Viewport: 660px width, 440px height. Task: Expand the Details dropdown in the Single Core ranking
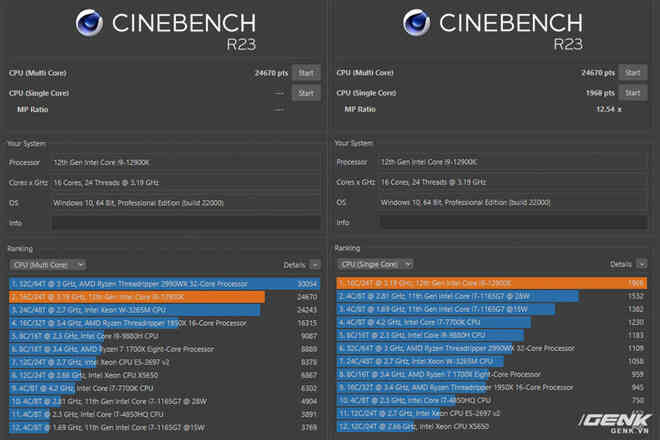[641, 264]
